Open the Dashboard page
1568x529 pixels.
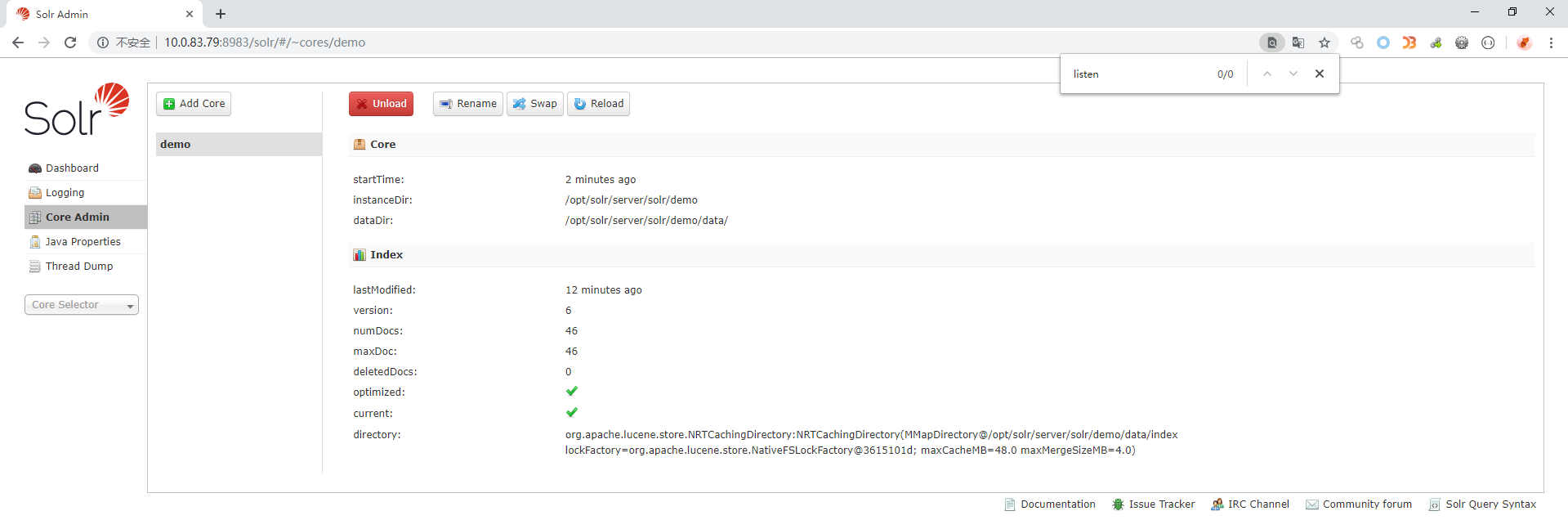pos(72,168)
